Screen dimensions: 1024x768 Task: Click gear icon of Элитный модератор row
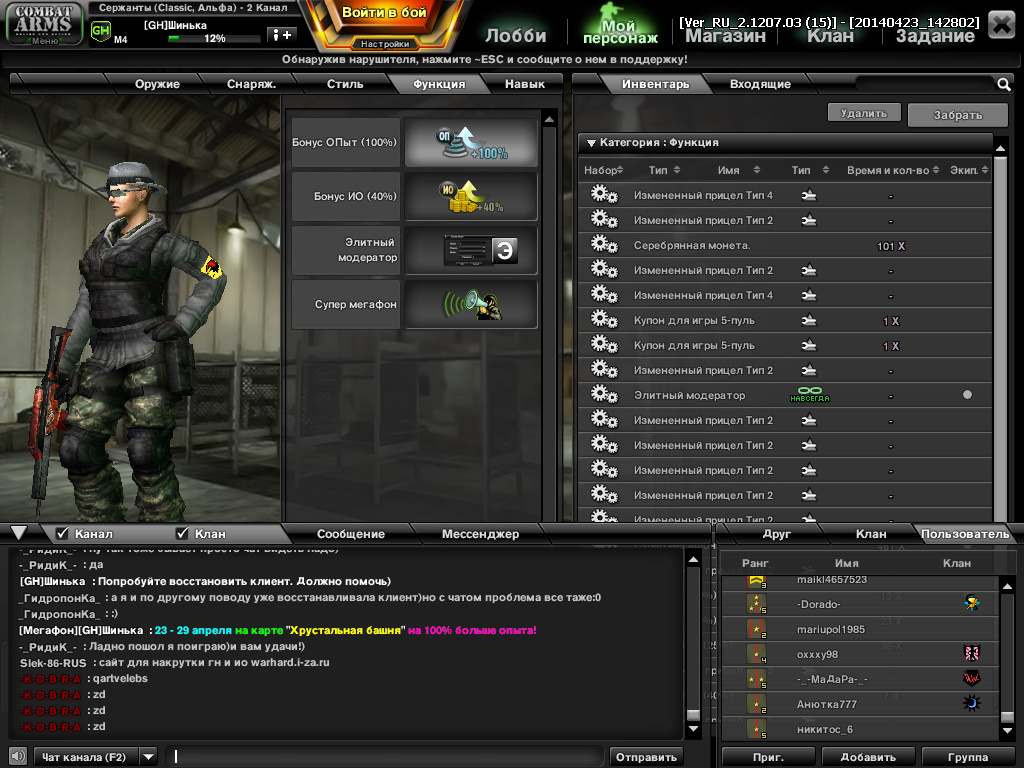[x=604, y=394]
